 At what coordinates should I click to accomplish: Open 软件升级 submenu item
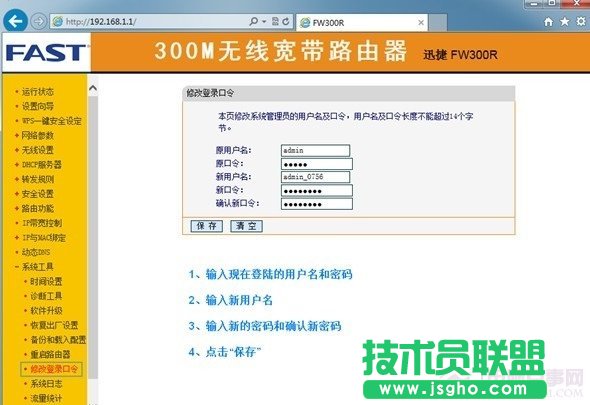pyautogui.click(x=46, y=311)
